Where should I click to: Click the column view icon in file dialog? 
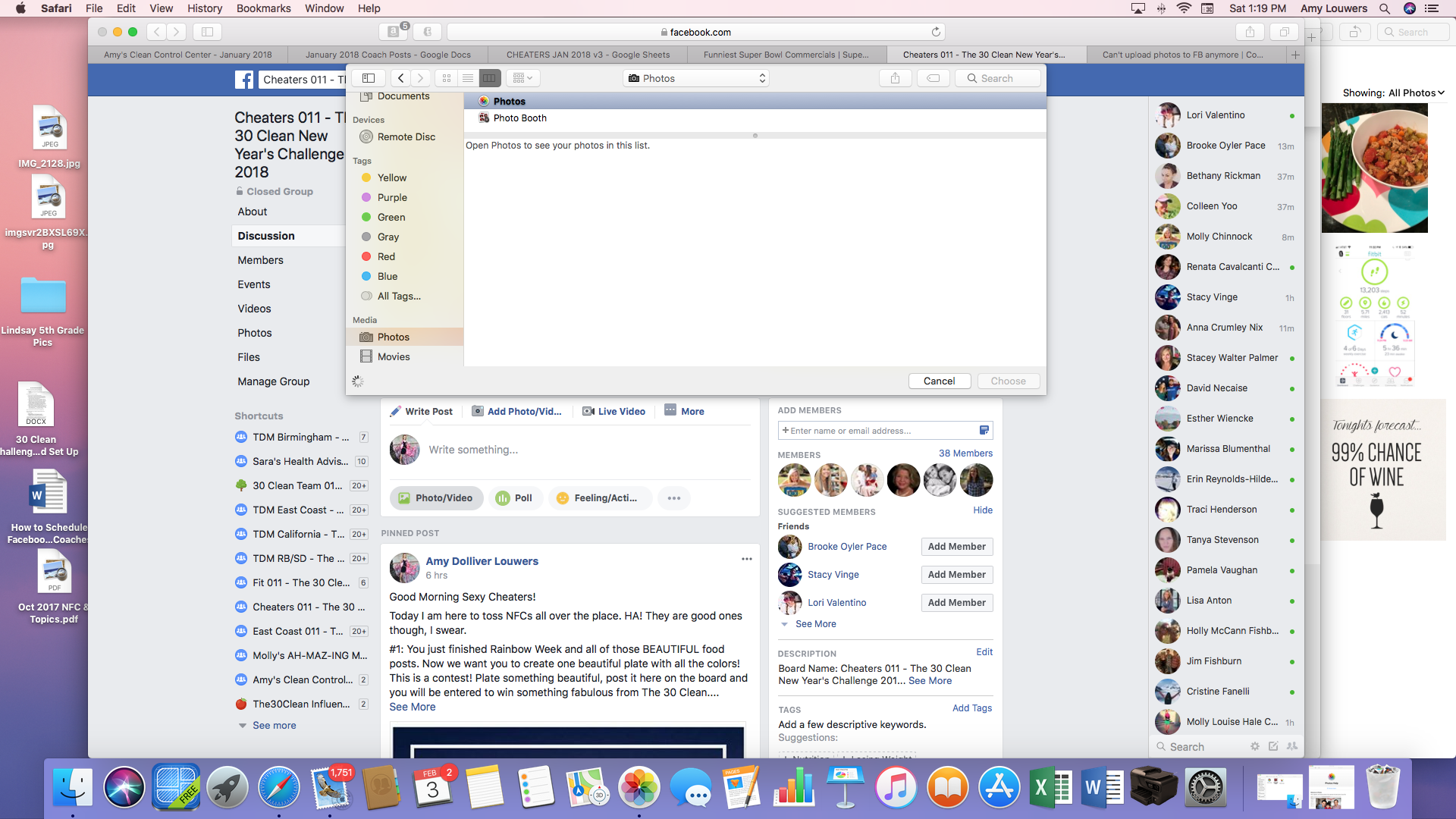point(489,78)
